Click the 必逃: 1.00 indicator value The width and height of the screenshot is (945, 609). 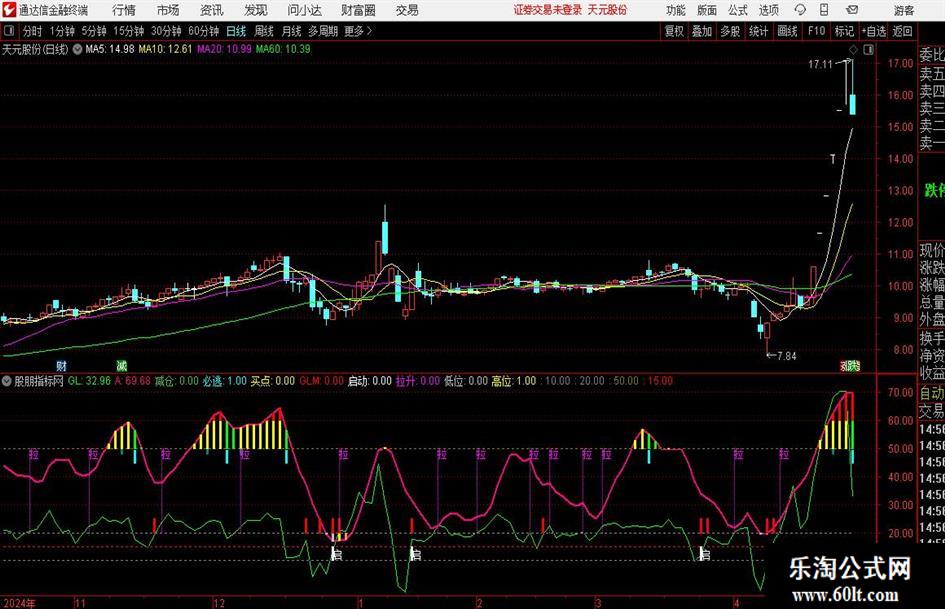tap(224, 381)
